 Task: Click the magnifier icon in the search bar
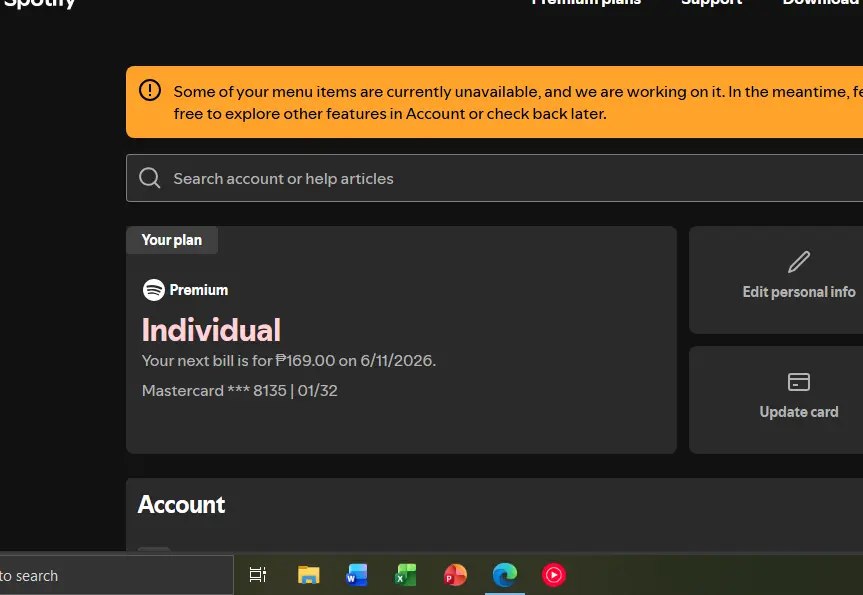coord(150,178)
